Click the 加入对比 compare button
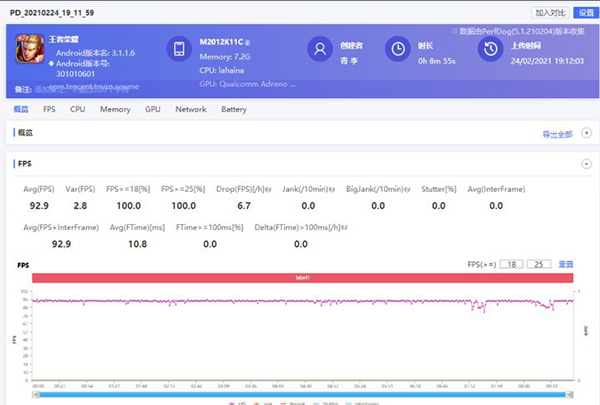This screenshot has height=405, width=600. coord(547,13)
